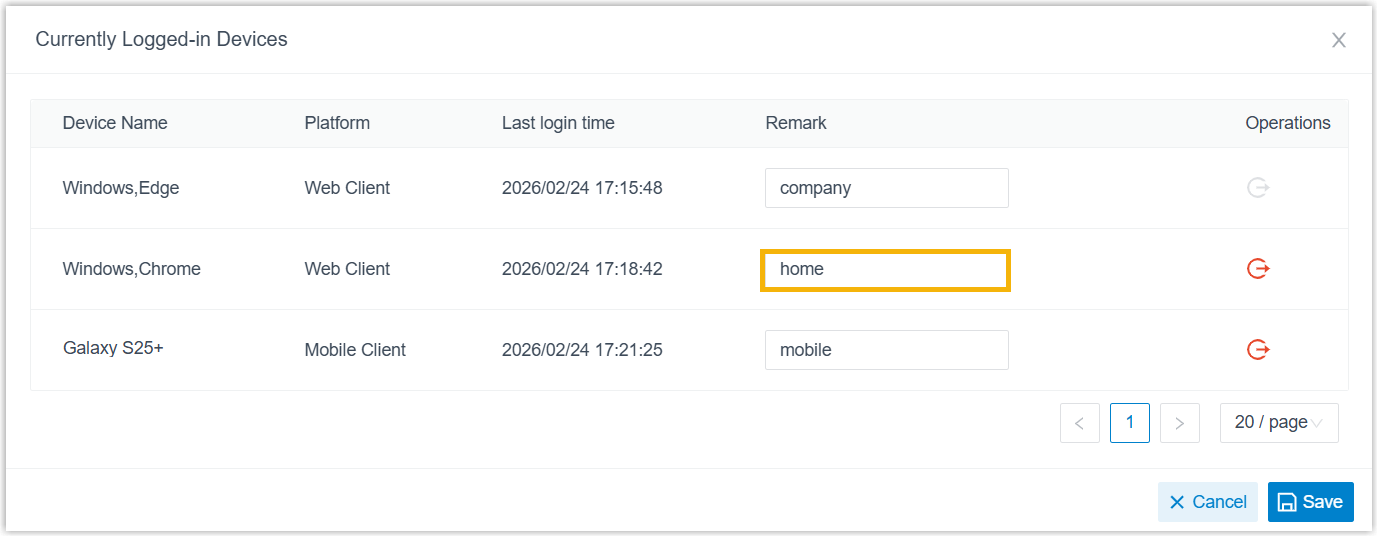Screen dimensions: 1378x537
Task: Click into the "mobile" remark field
Action: [886, 350]
